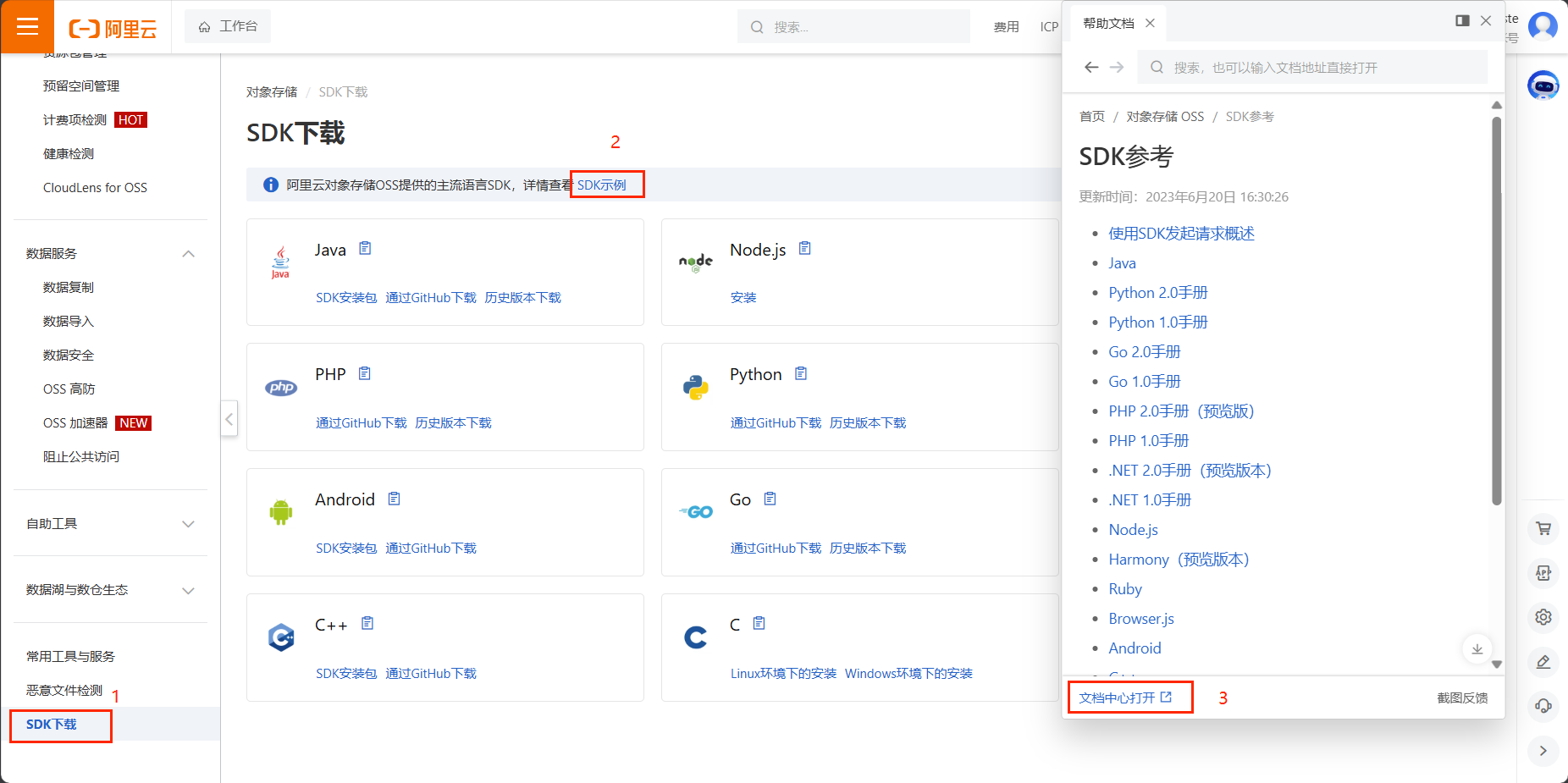Open the API tool icon in right rail
Image resolution: width=1568 pixels, height=783 pixels.
tap(1543, 573)
